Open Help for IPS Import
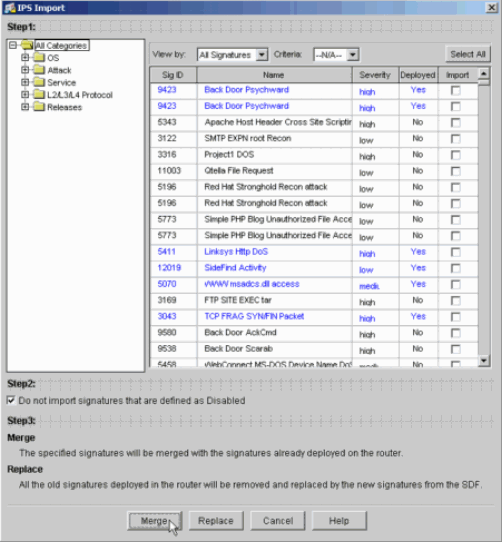This screenshot has height=542, width=502. [x=339, y=521]
